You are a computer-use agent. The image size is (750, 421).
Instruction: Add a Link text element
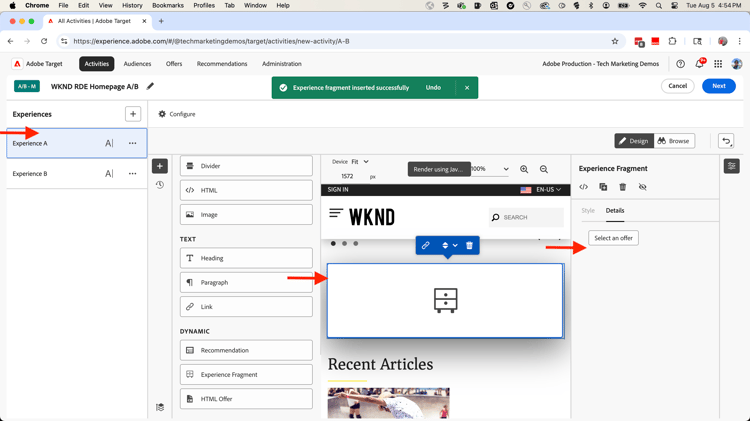coord(246,307)
